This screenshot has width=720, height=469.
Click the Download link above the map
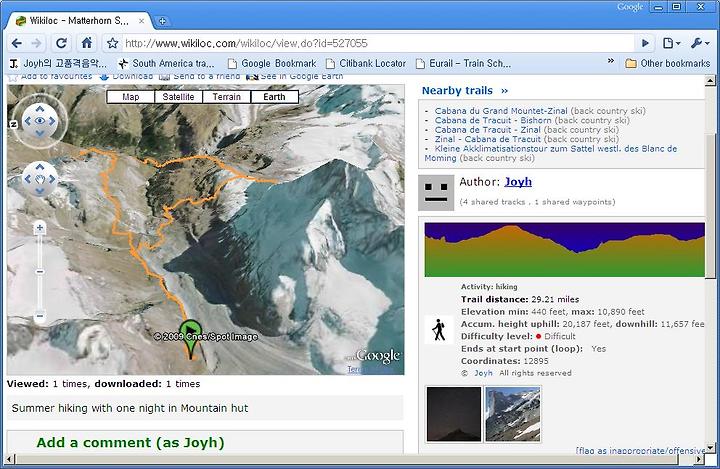(126, 76)
